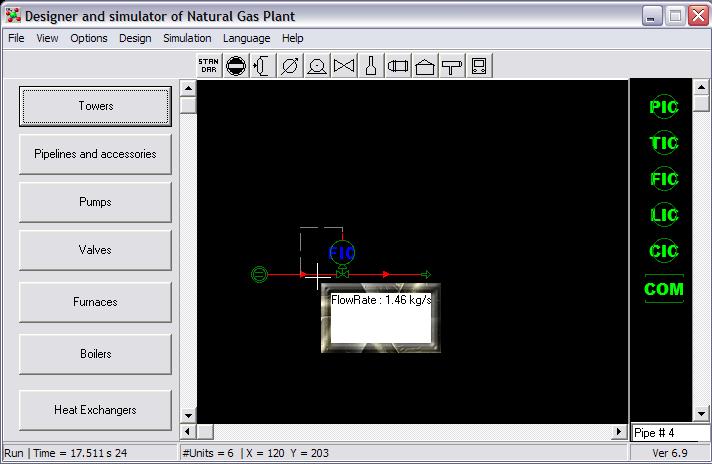The height and width of the screenshot is (464, 712).
Task: Pick the FIC flow controller in right palette
Action: 664,178
